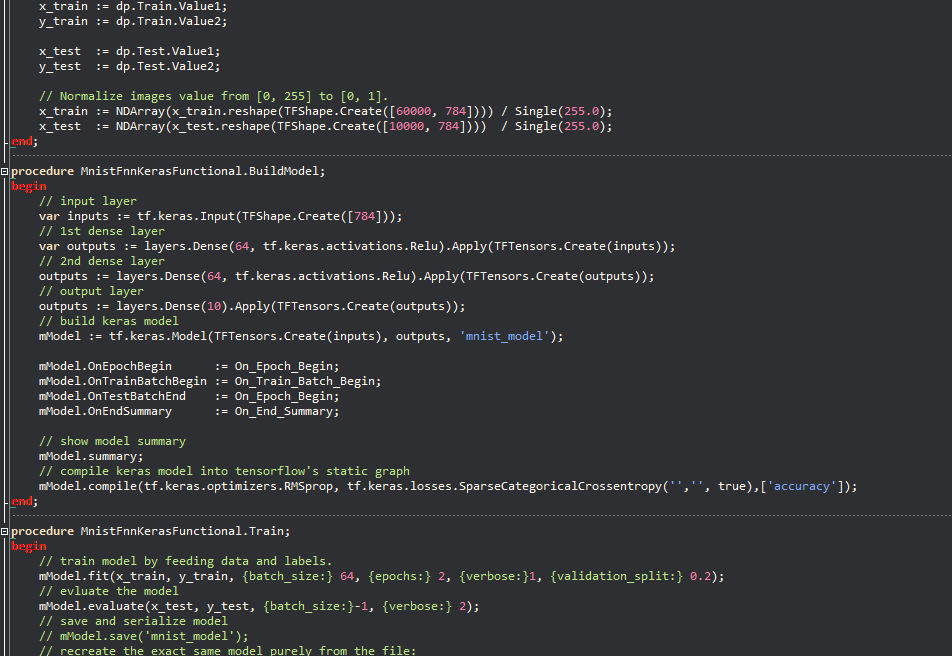Click the 'begin' keyword under Train procedure
This screenshot has width=952, height=657.
[29, 546]
